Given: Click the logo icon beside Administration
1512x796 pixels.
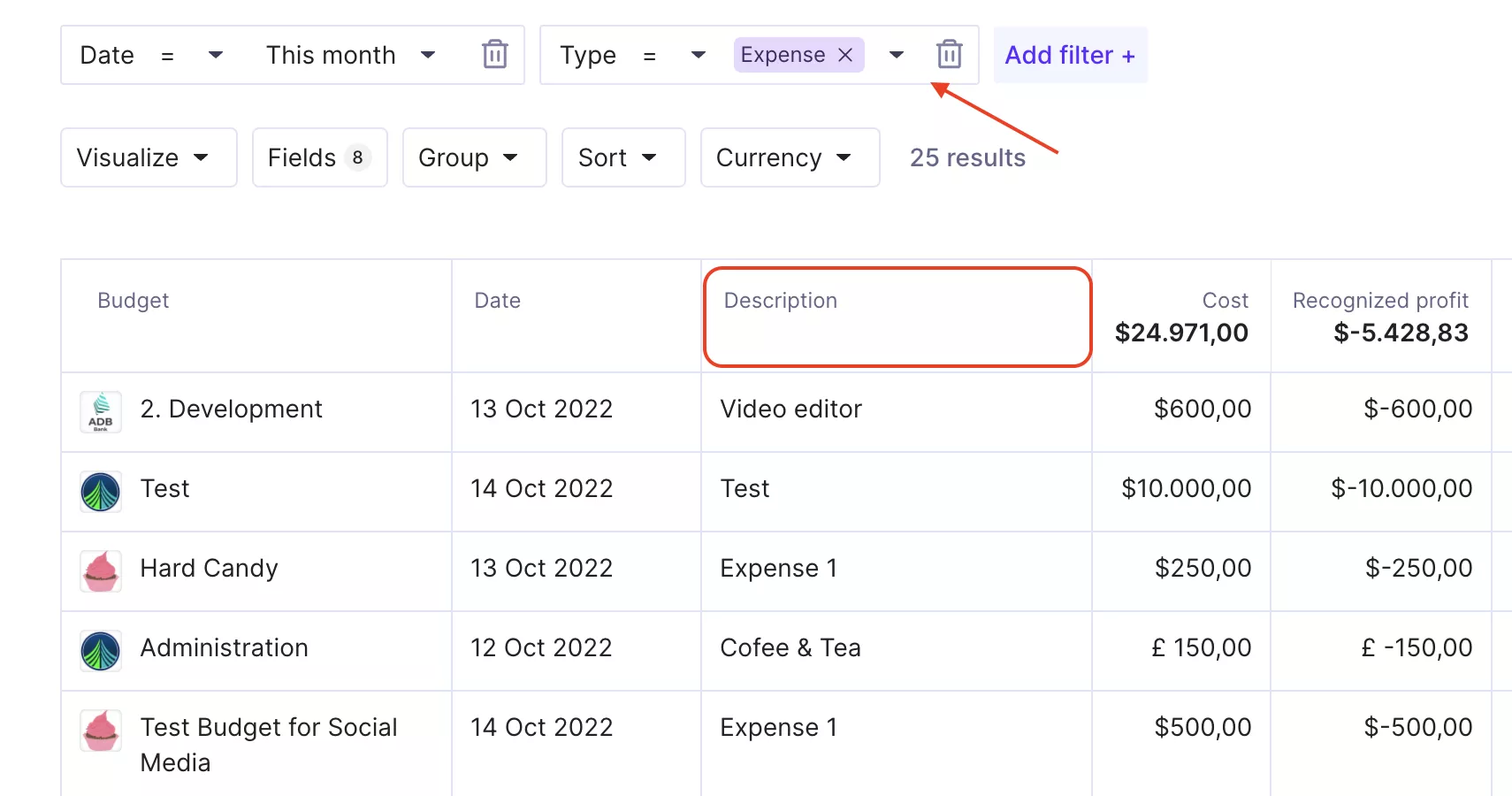Looking at the screenshot, I should click(x=101, y=651).
